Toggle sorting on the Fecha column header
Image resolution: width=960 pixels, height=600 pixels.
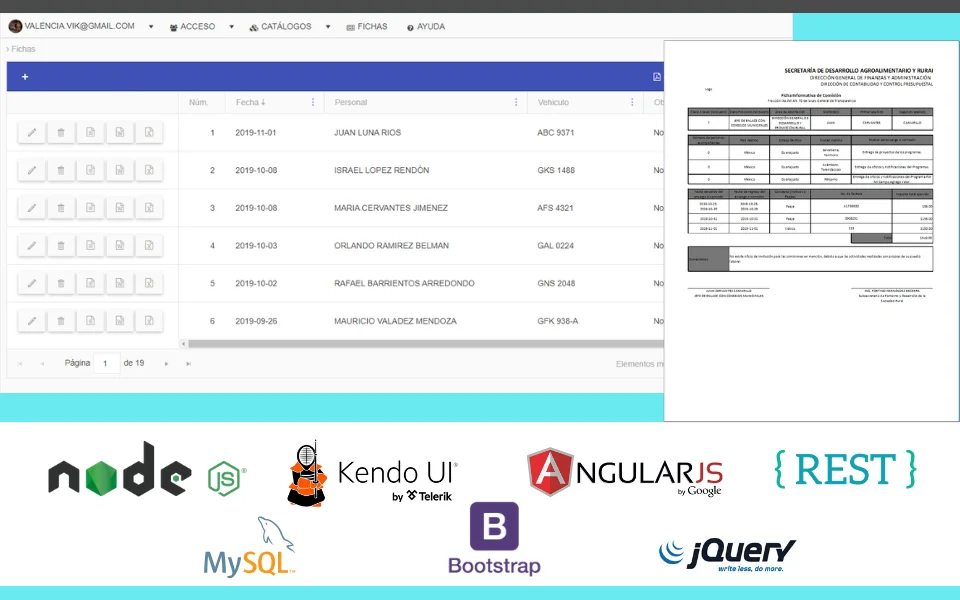pos(250,102)
